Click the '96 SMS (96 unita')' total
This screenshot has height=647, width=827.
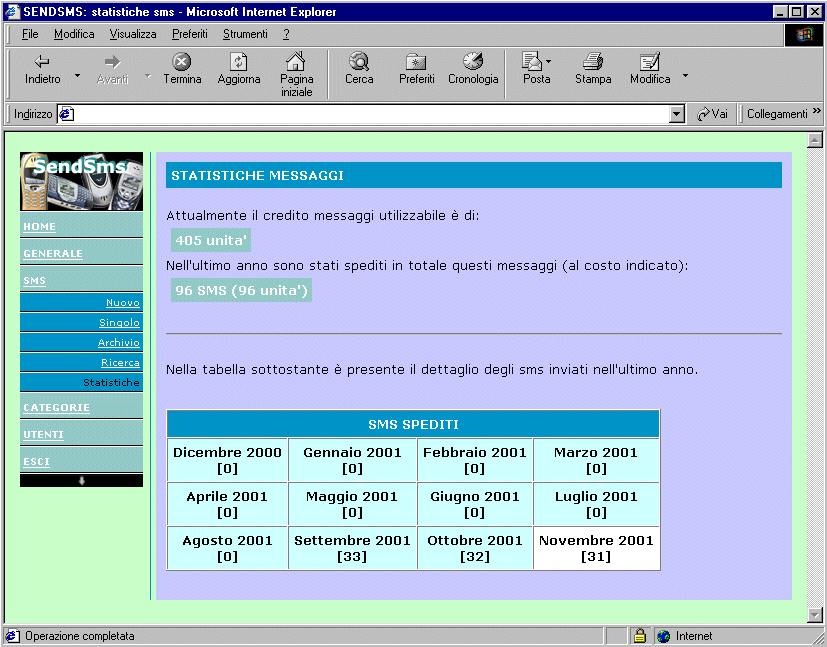point(241,291)
